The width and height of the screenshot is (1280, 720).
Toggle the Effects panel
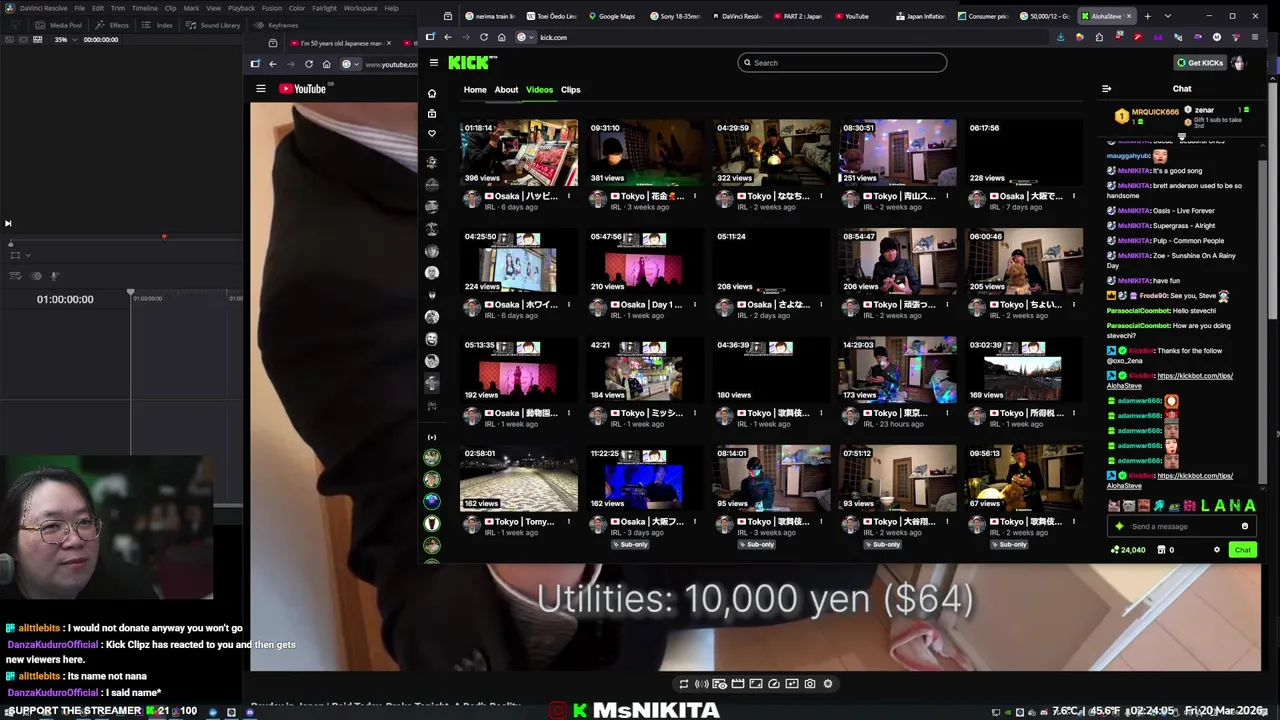coord(113,25)
